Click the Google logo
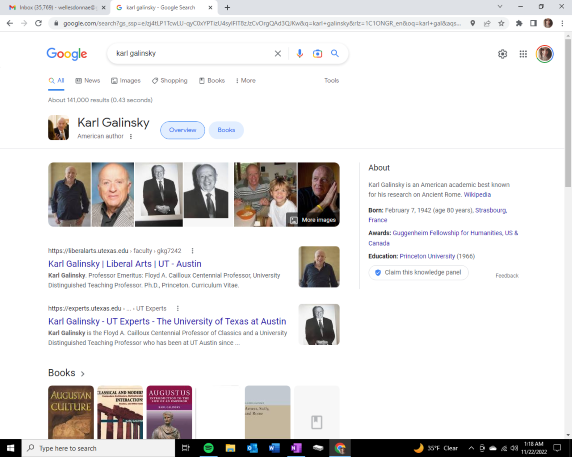 coord(67,54)
